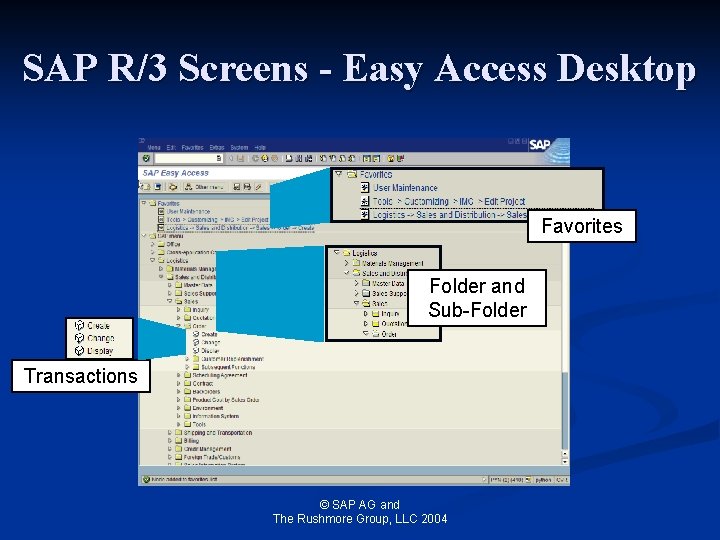This screenshot has height=540, width=720.
Task: Click the Delete Favorites icon
Action: click(x=248, y=187)
